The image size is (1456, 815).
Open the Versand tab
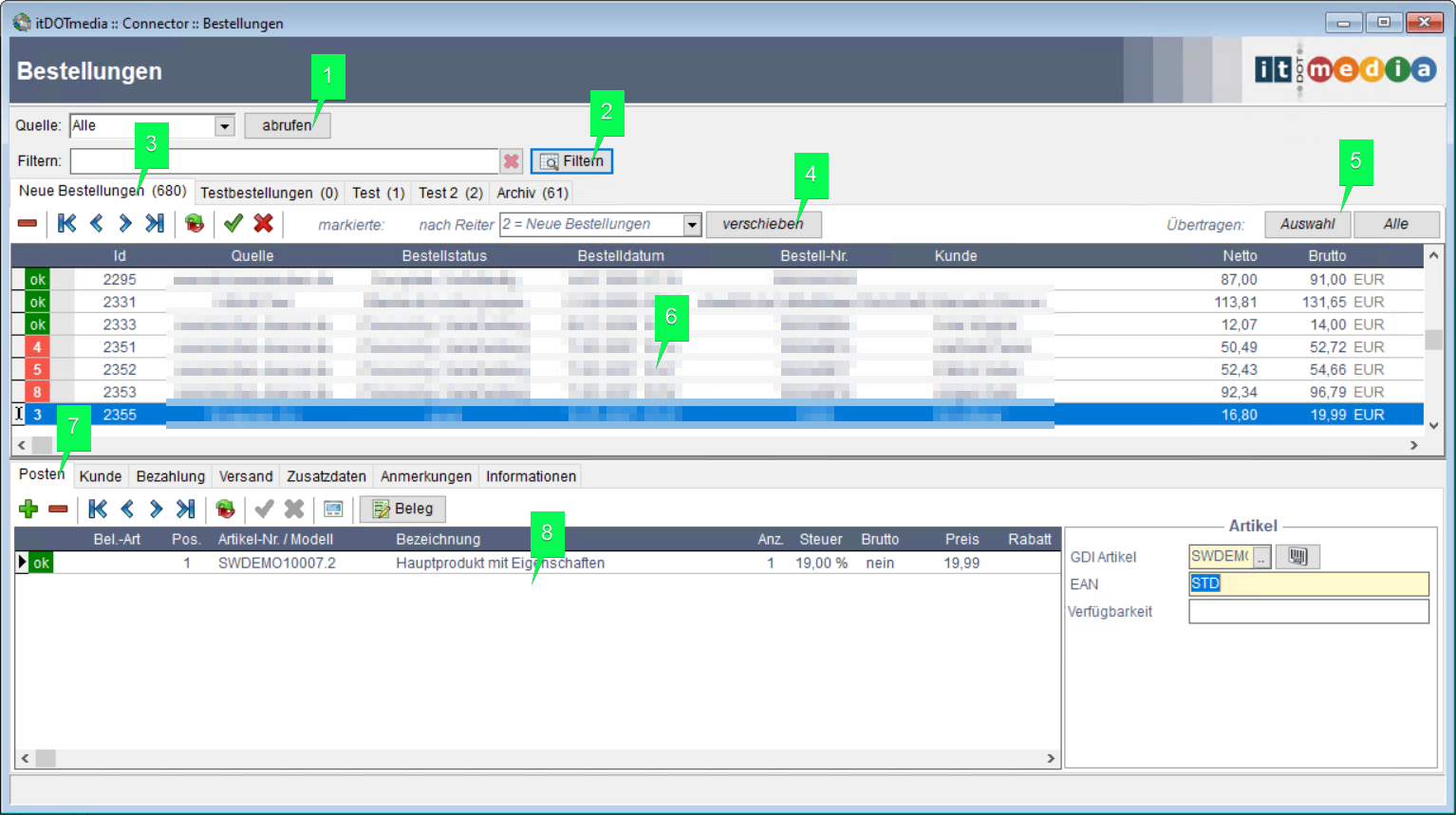246,476
